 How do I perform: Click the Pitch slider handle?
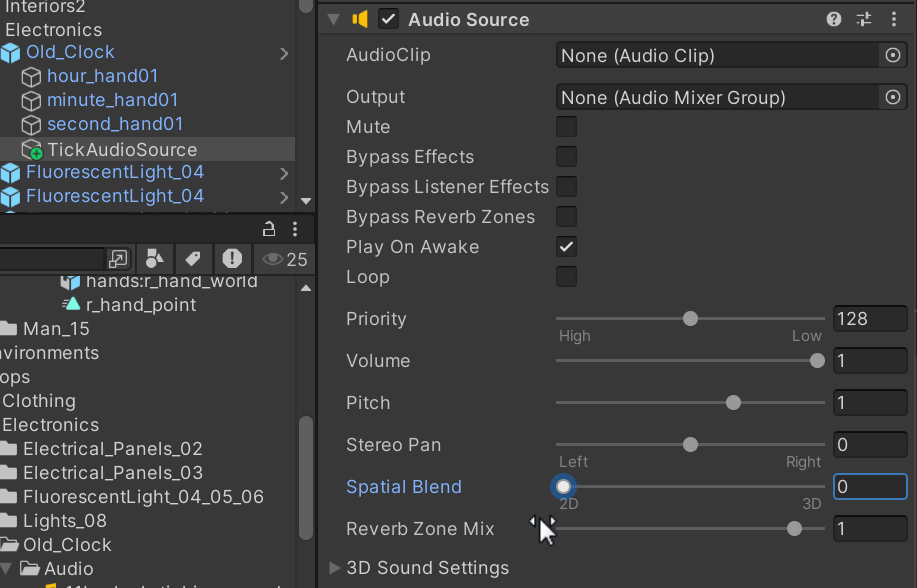pos(733,403)
